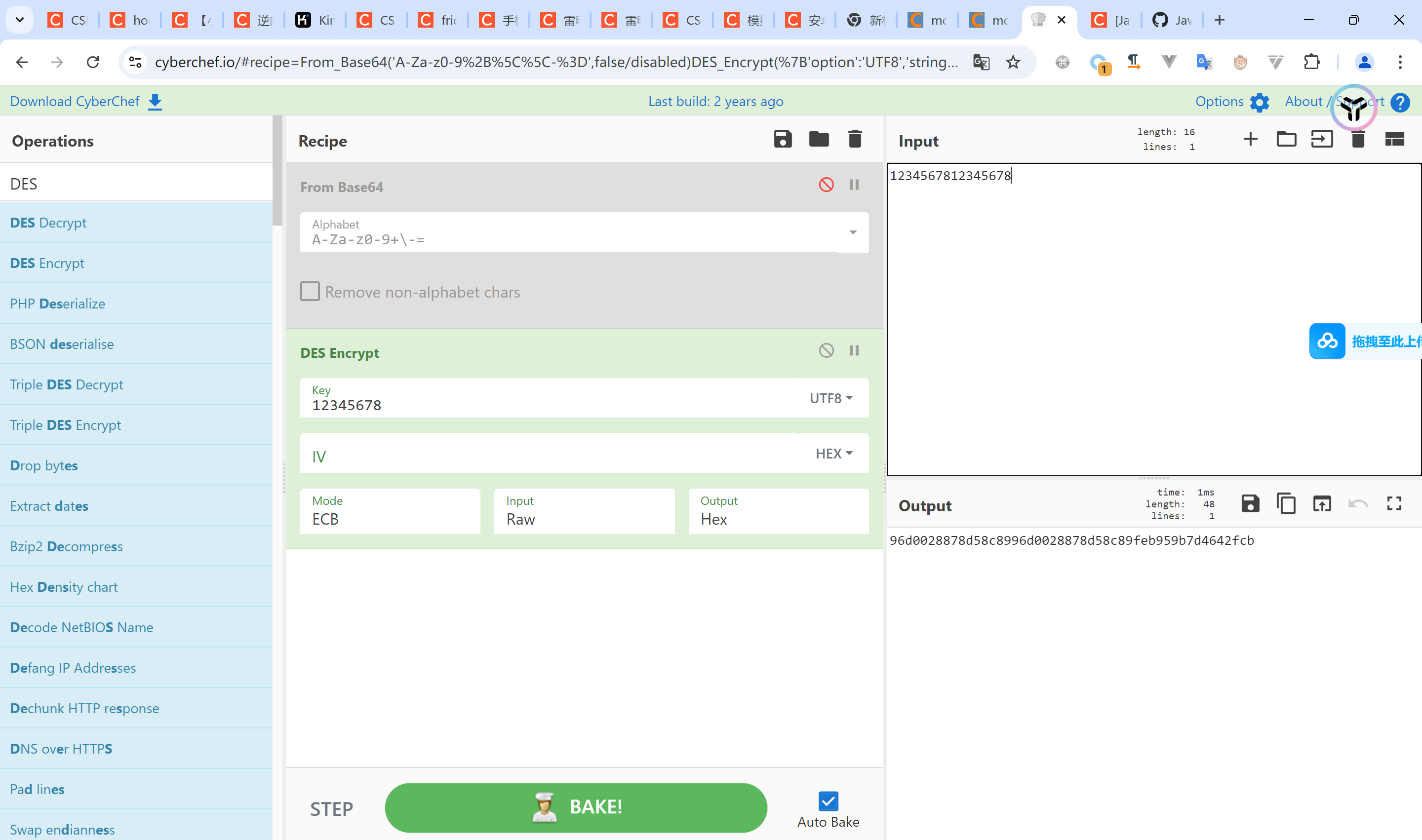The height and width of the screenshot is (840, 1422).
Task: Click the cloud upload floating widget
Action: tap(1365, 341)
